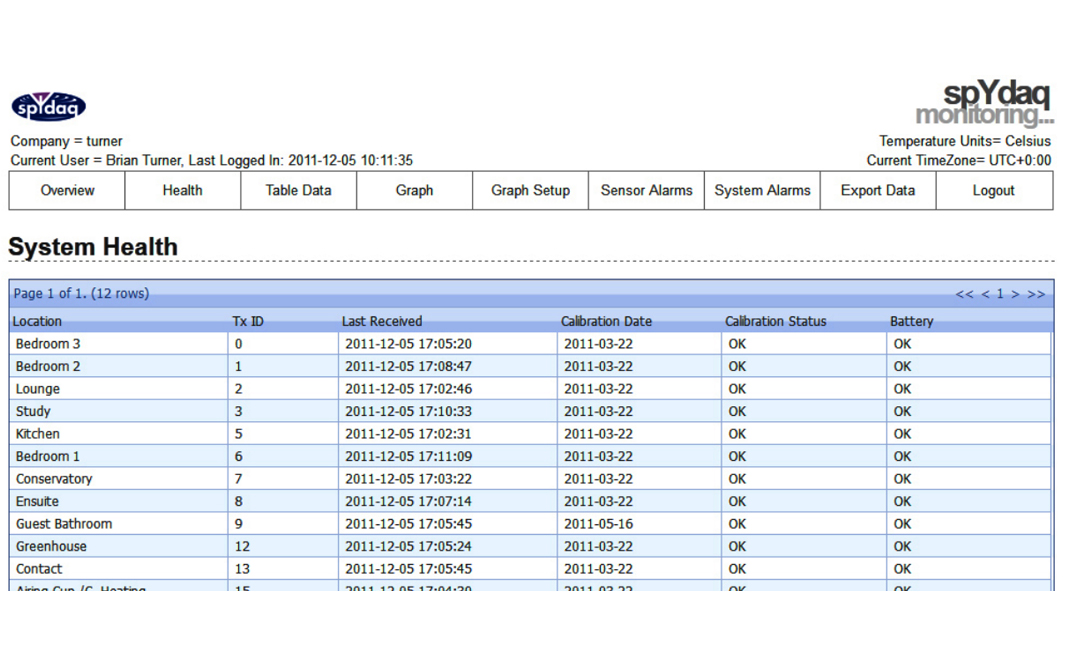Jump to last page with >> pager
The image size is (1068, 667).
click(1036, 294)
